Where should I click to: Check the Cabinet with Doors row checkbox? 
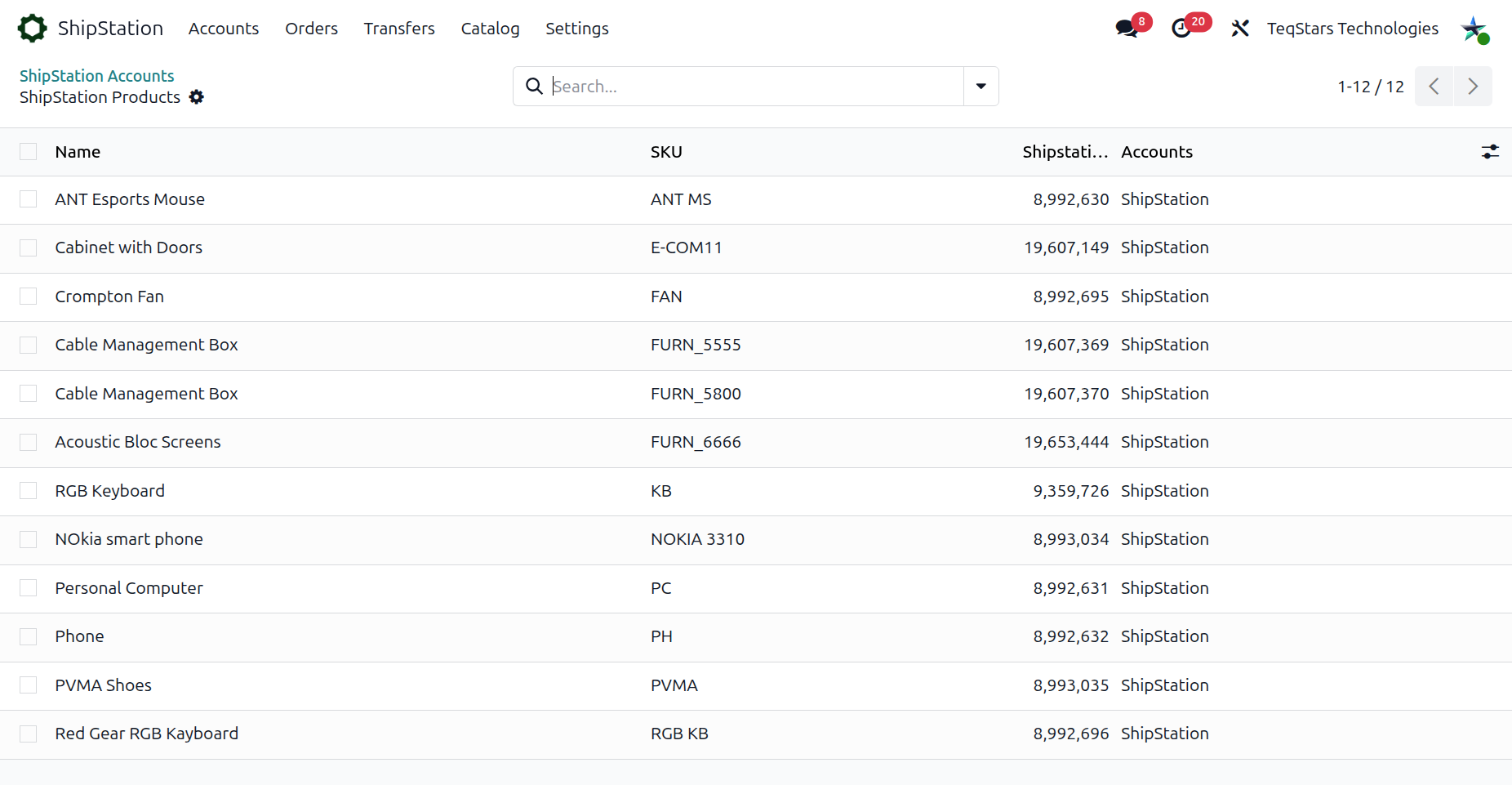29,248
